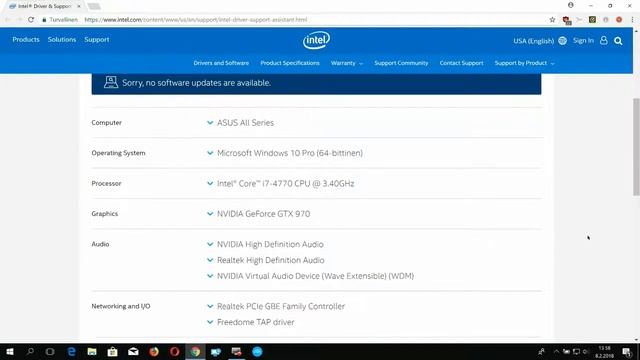Click the Intel logo in header

(x=316, y=40)
